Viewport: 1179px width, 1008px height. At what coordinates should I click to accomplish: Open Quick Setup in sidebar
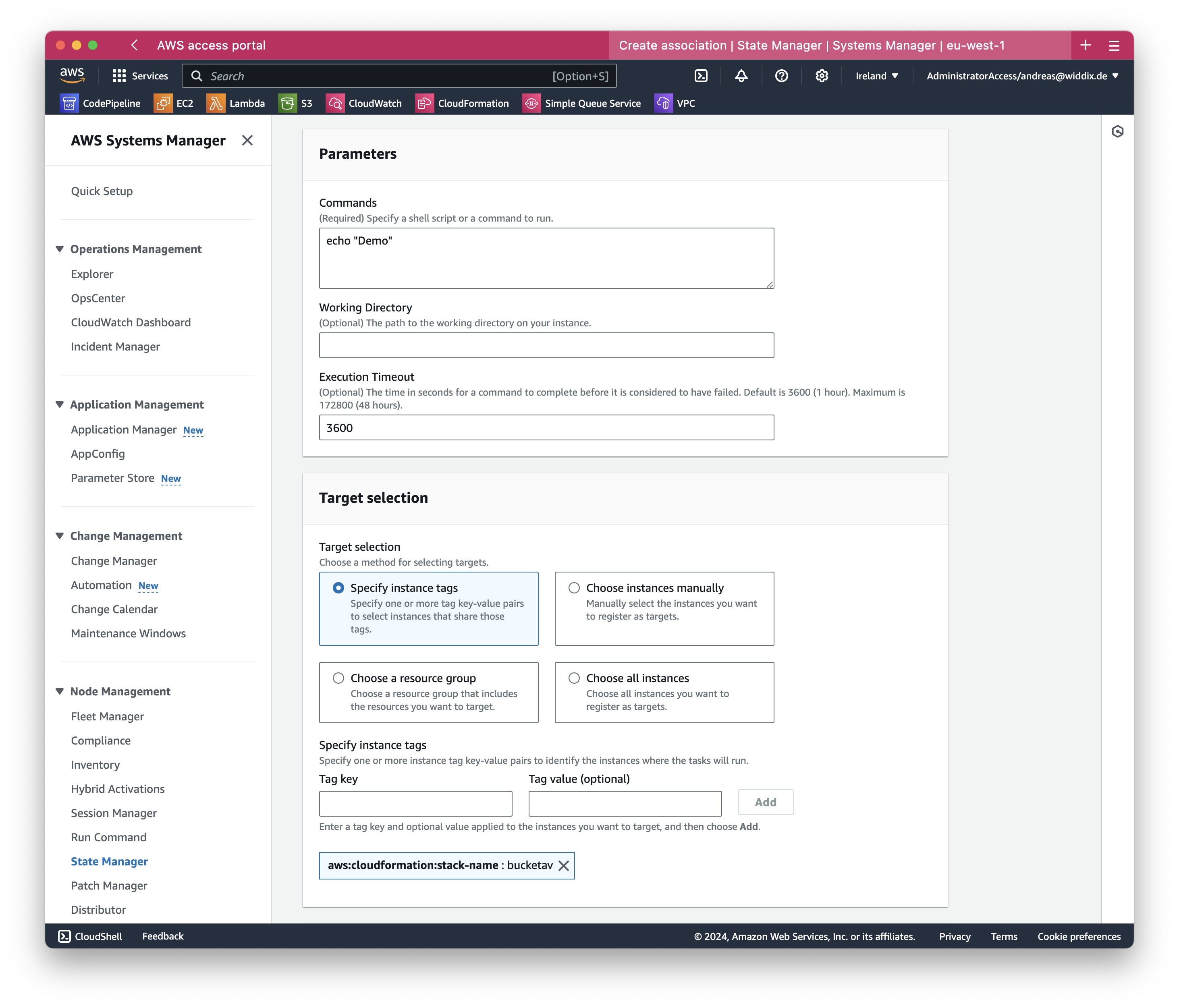102,191
